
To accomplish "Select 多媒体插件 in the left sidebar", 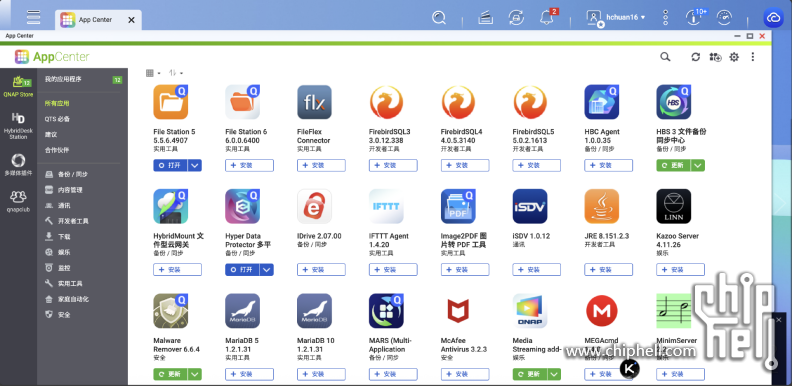I will (x=18, y=165).
